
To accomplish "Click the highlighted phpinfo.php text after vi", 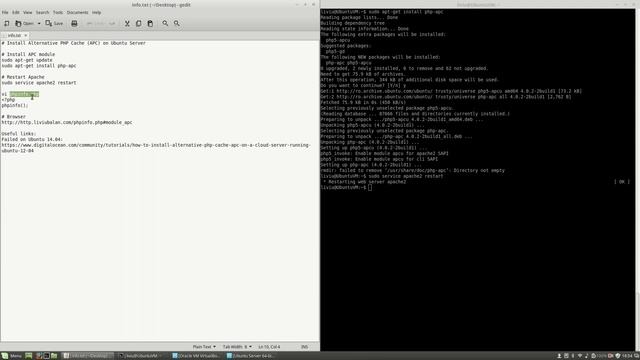I will 24,94.
